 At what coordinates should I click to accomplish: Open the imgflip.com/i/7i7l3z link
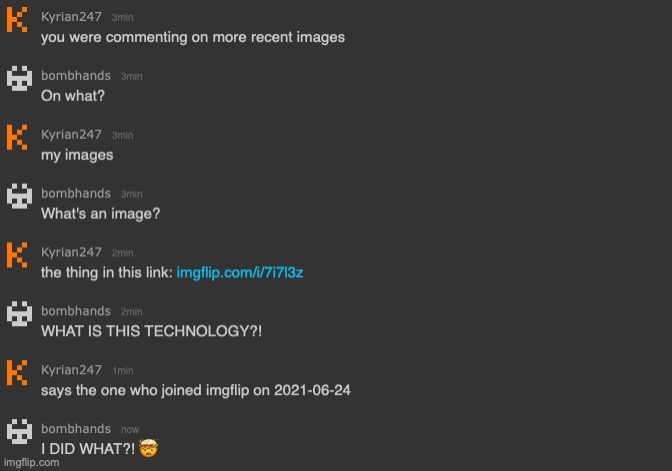(x=240, y=273)
